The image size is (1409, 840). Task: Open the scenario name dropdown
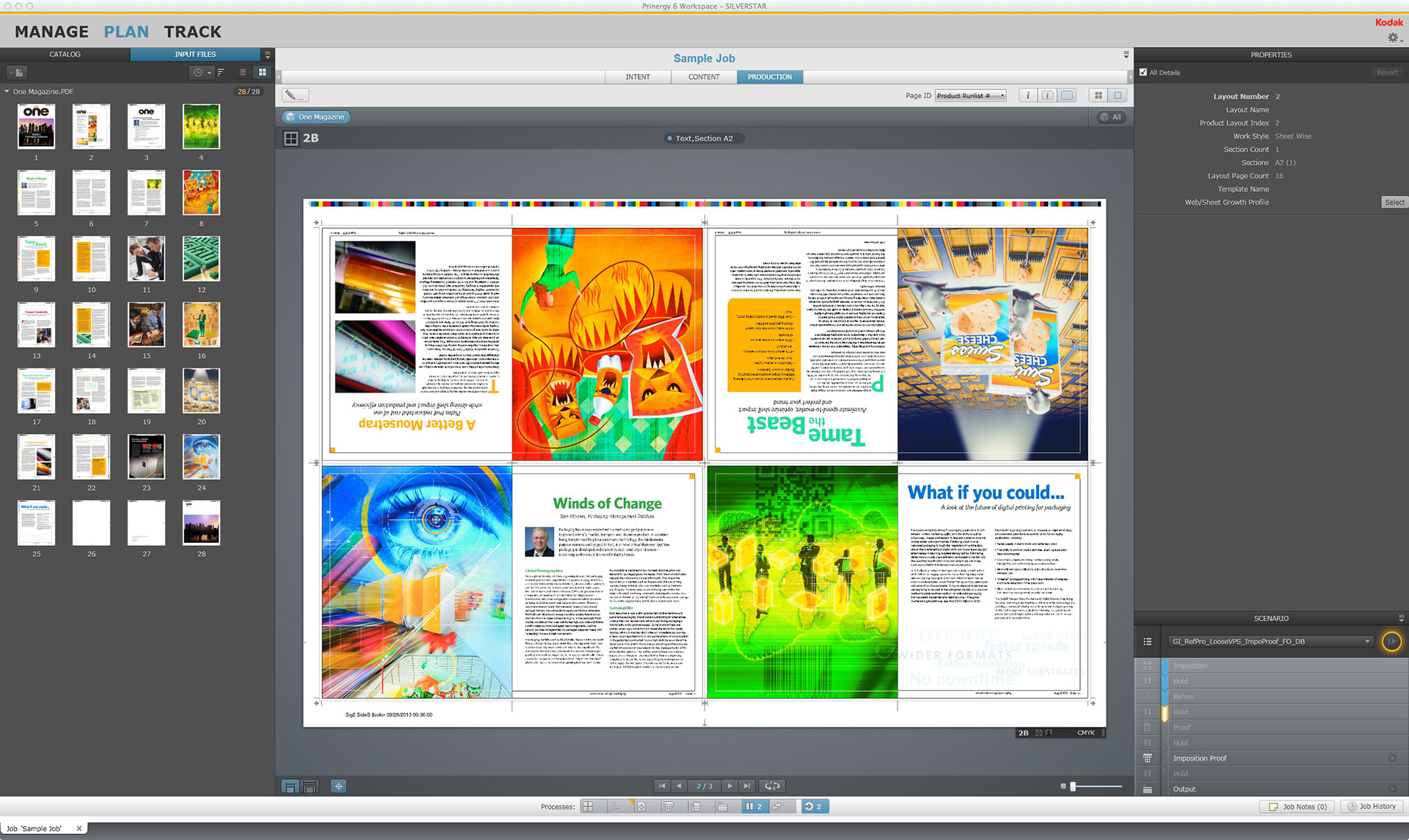pos(1270,641)
